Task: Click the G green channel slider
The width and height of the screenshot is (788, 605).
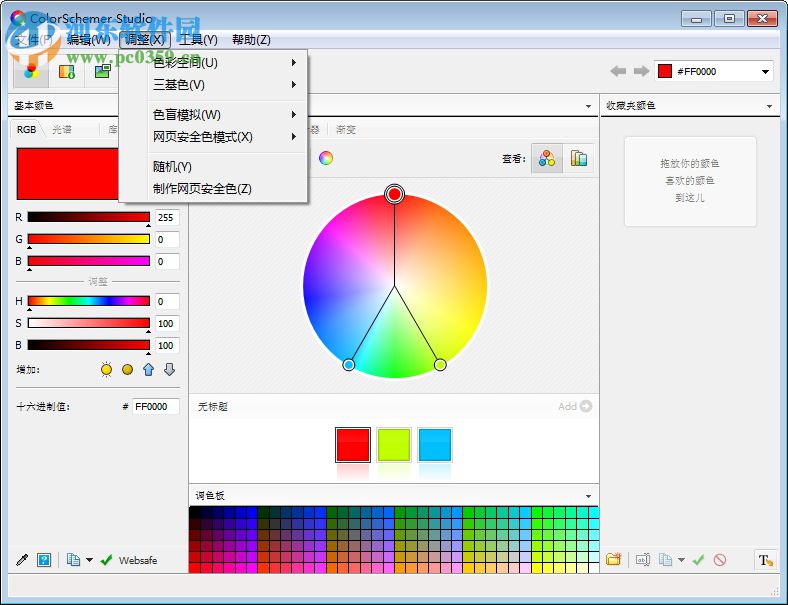Action: pos(88,239)
